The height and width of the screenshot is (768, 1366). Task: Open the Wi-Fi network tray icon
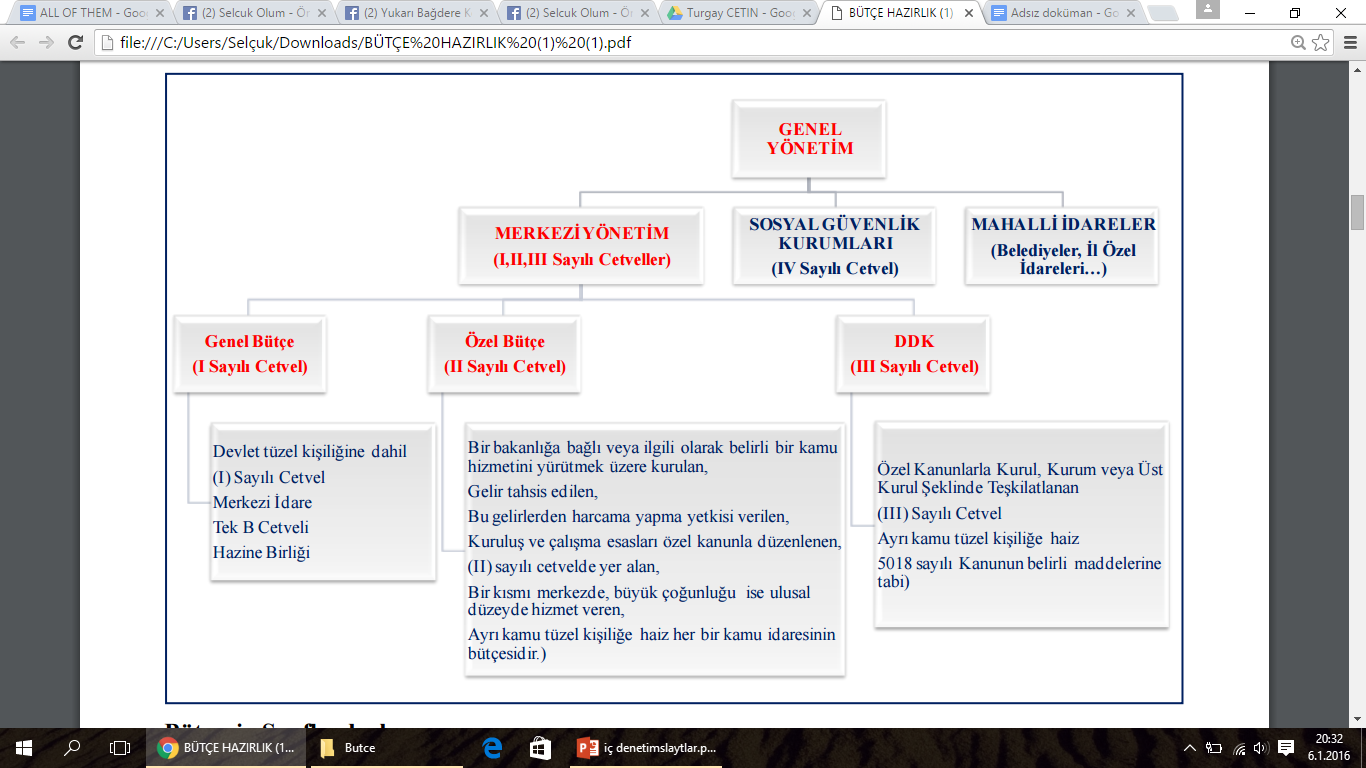click(x=1239, y=748)
